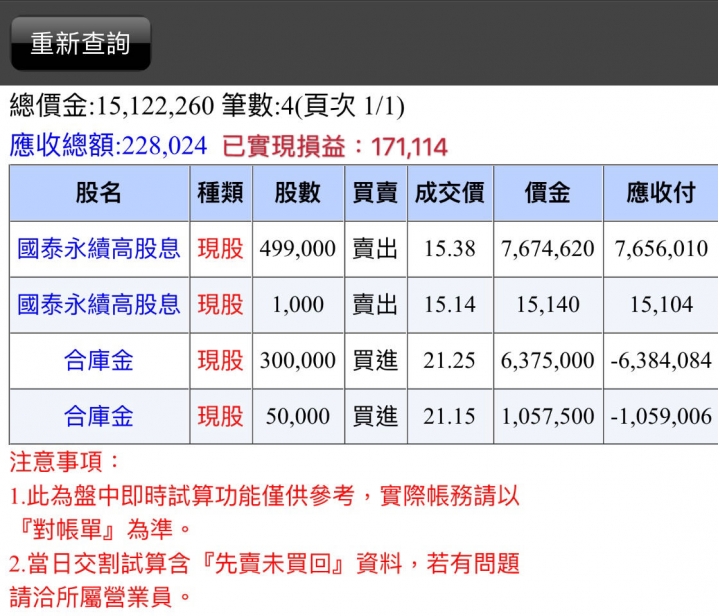Image resolution: width=720 pixels, height=616 pixels.
Task: Click the 1,000 shares cell
Action: (x=298, y=305)
